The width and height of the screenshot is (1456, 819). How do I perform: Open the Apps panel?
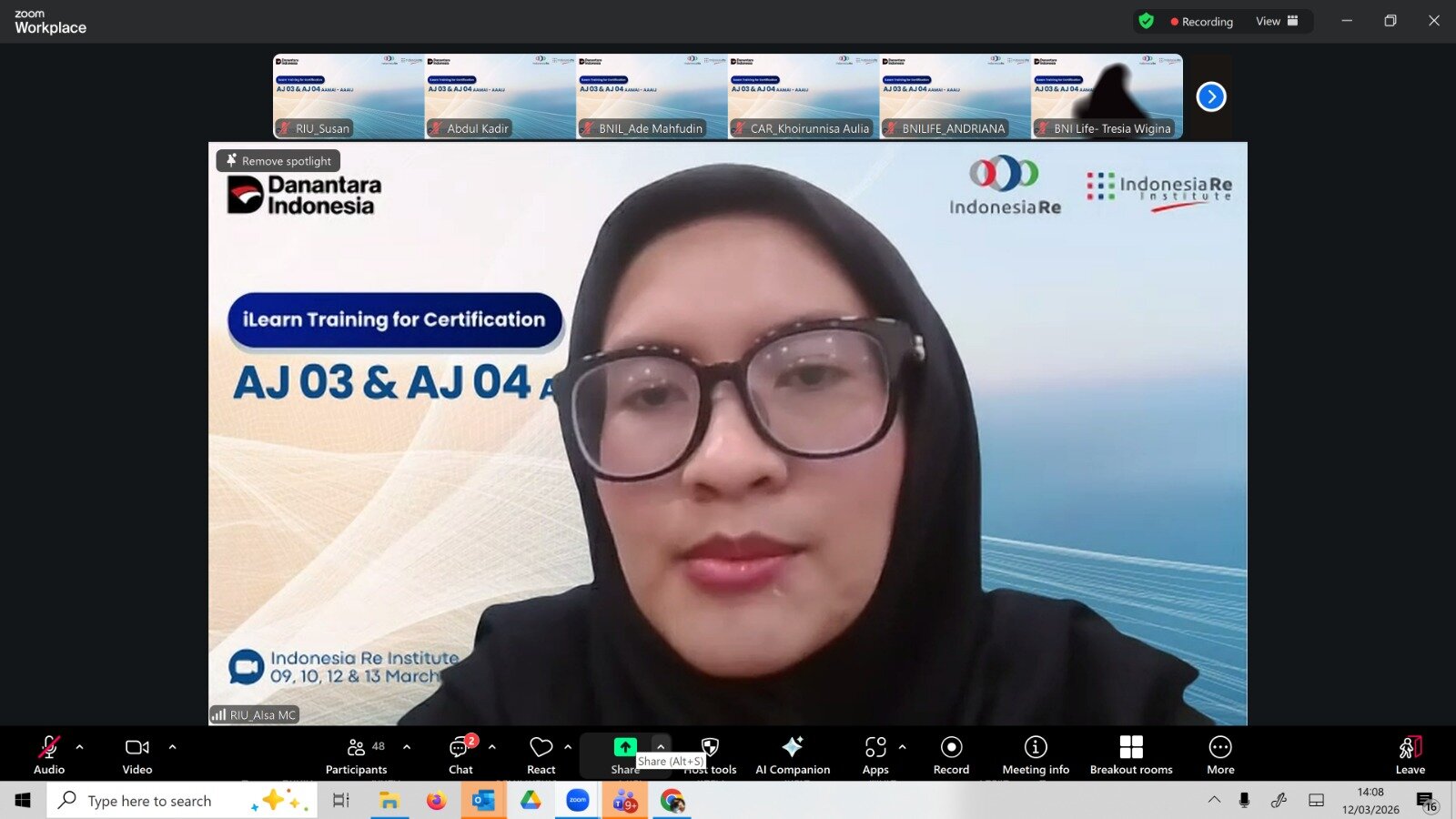pyautogui.click(x=875, y=754)
